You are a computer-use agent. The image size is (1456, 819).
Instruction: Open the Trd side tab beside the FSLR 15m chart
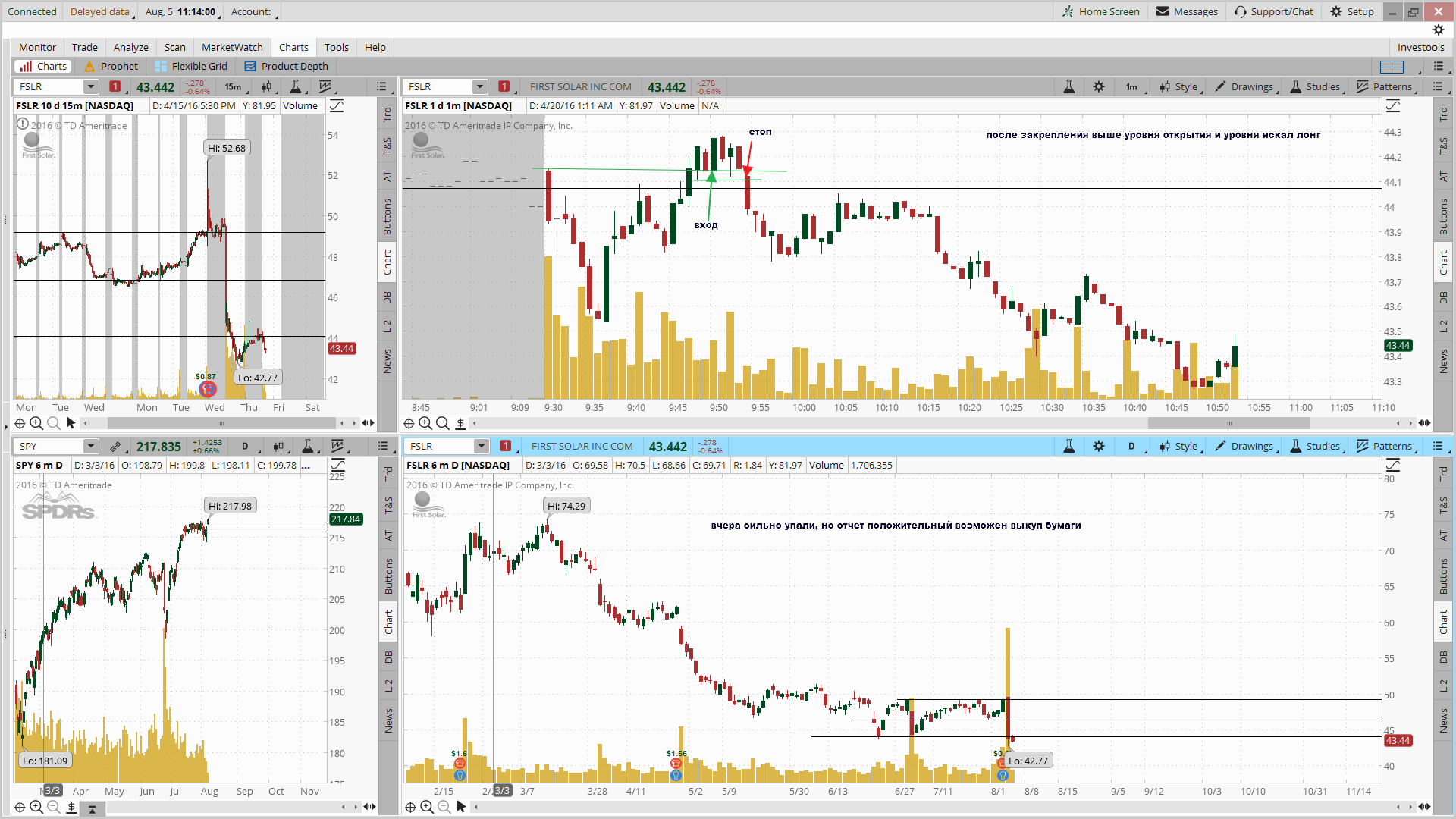(387, 115)
